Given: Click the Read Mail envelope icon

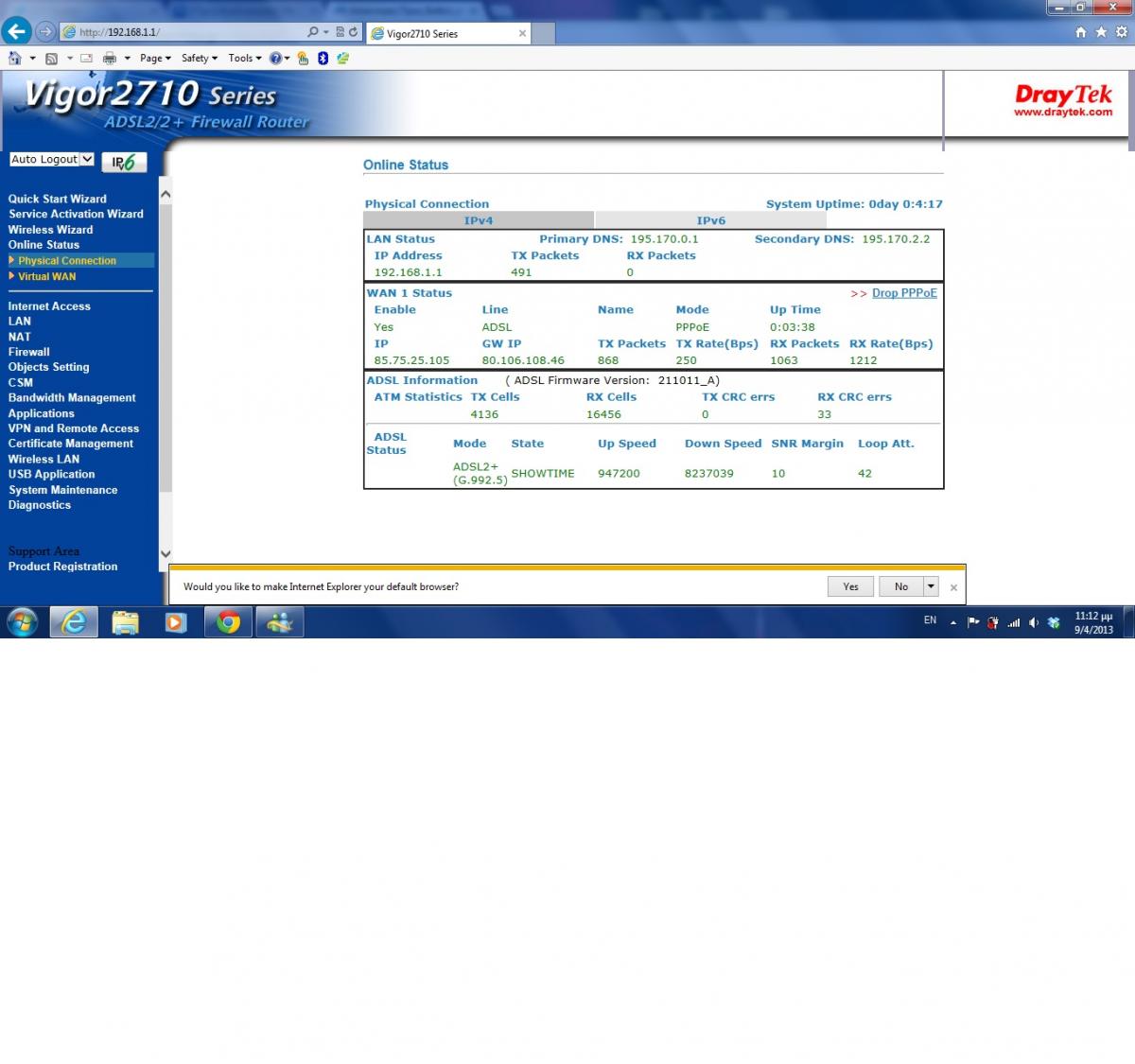Looking at the screenshot, I should click(87, 58).
